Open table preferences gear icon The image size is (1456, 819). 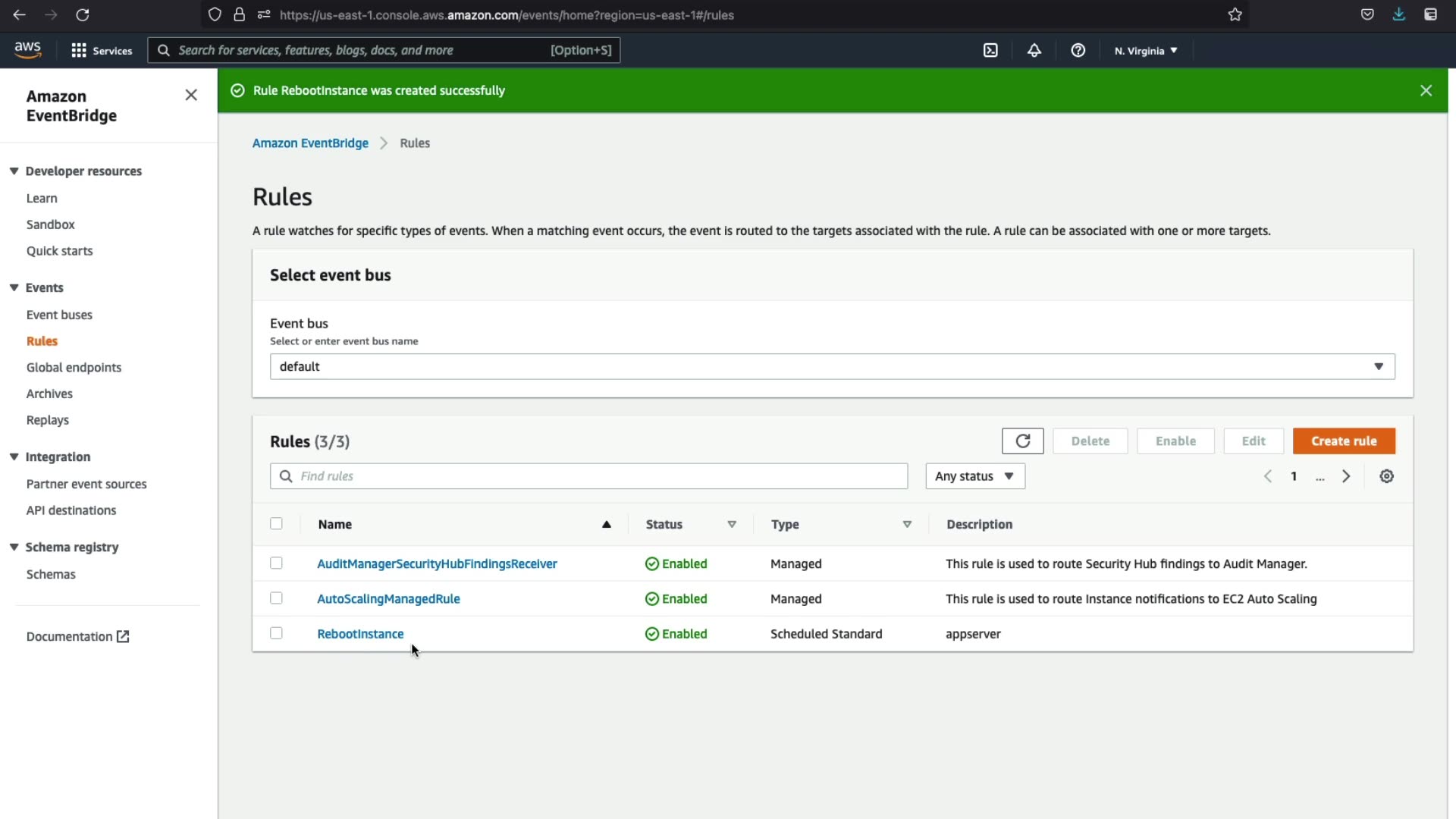(x=1386, y=476)
